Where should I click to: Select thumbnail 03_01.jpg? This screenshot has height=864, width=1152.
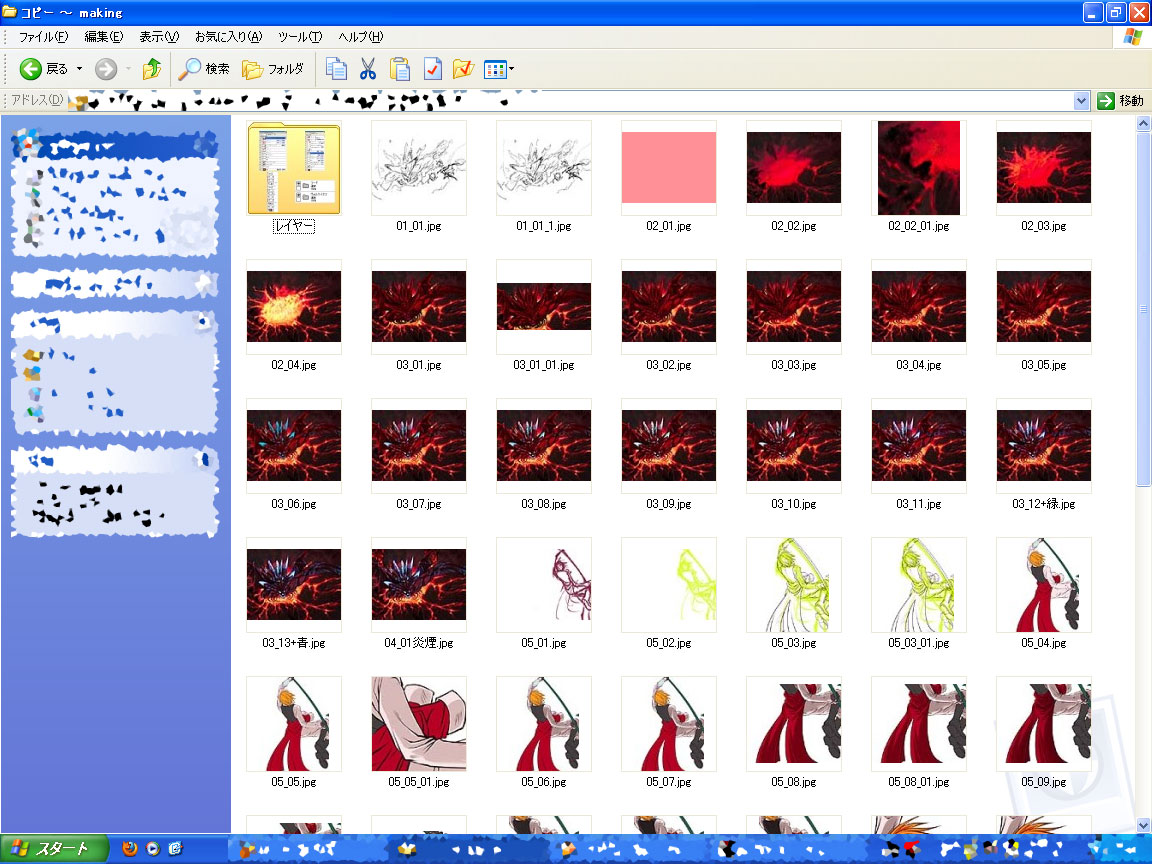pyautogui.click(x=419, y=307)
